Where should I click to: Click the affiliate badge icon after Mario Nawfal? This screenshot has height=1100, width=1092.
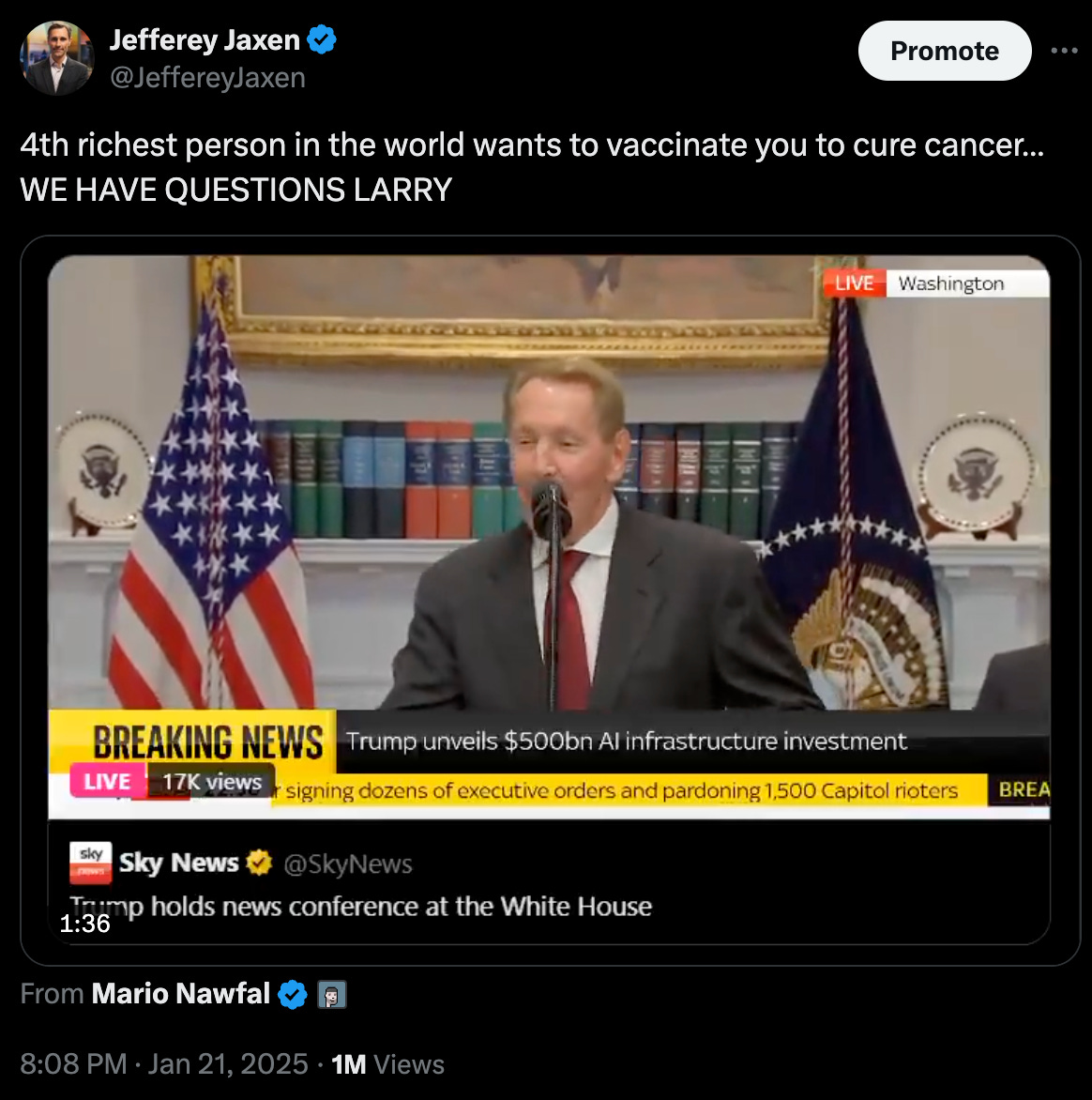[x=332, y=995]
